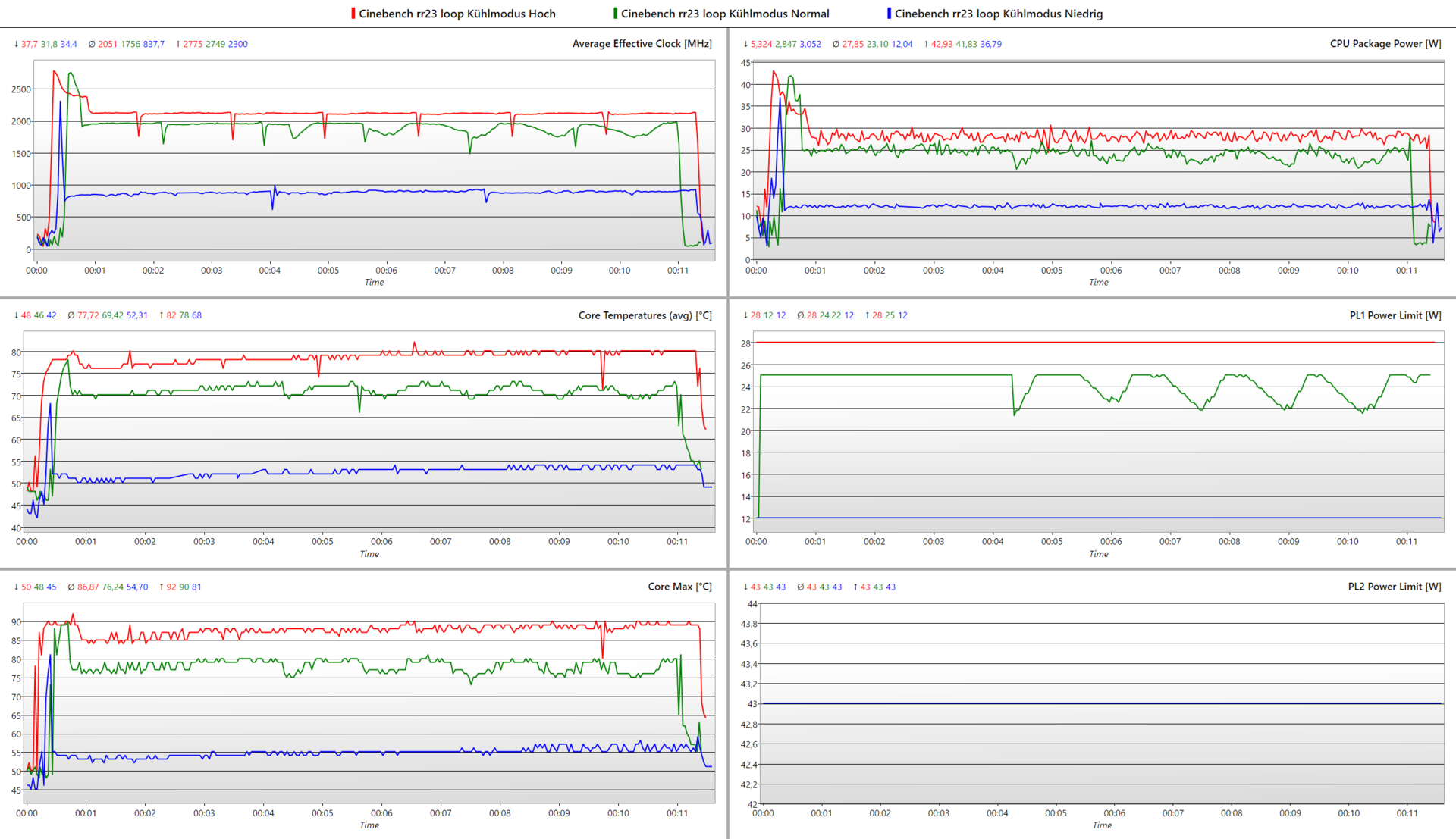
Task: Click the 'CPU Package Power [W]' chart title
Action: click(x=1385, y=44)
